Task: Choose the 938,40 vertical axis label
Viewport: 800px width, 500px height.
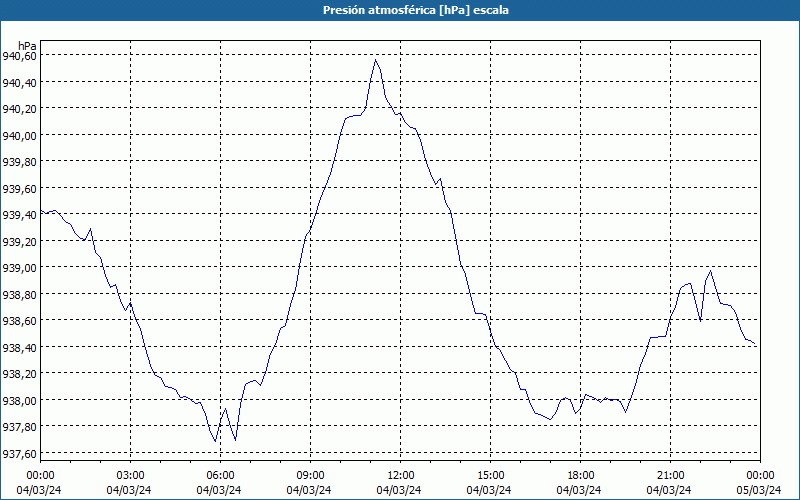Action: point(19,347)
